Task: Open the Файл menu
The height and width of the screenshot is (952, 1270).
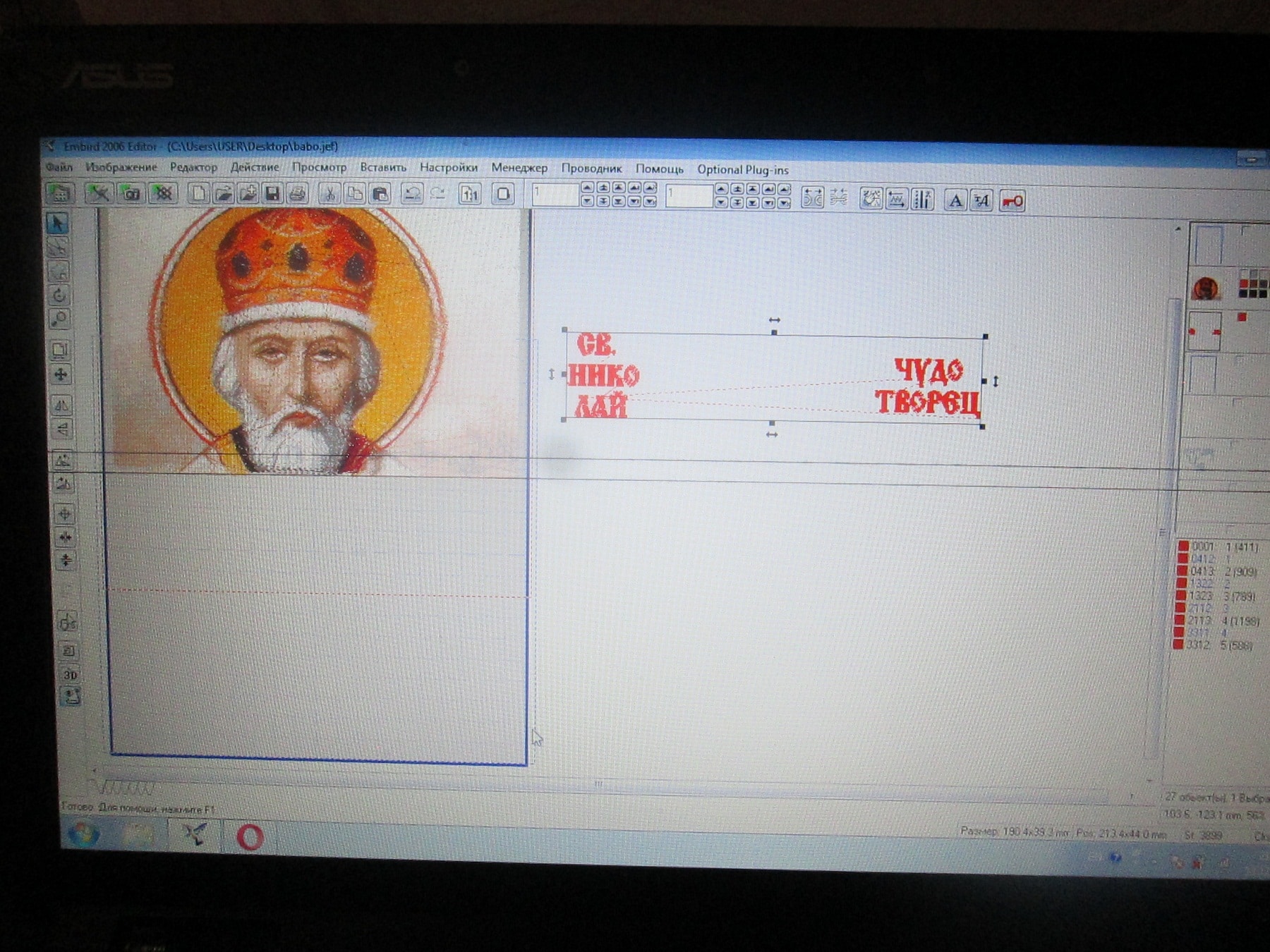Action: click(x=59, y=167)
